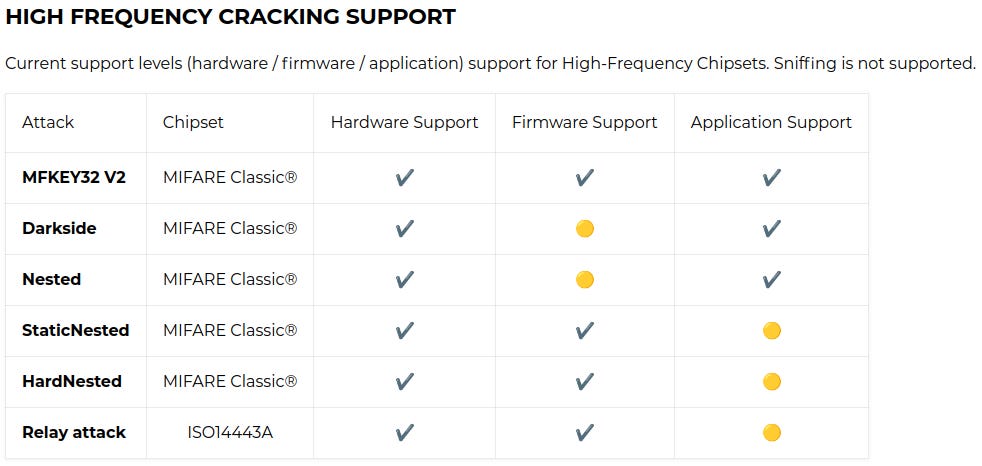Click the Nested Firmware Support yellow circle
The width and height of the screenshot is (982, 466).
coord(585,280)
